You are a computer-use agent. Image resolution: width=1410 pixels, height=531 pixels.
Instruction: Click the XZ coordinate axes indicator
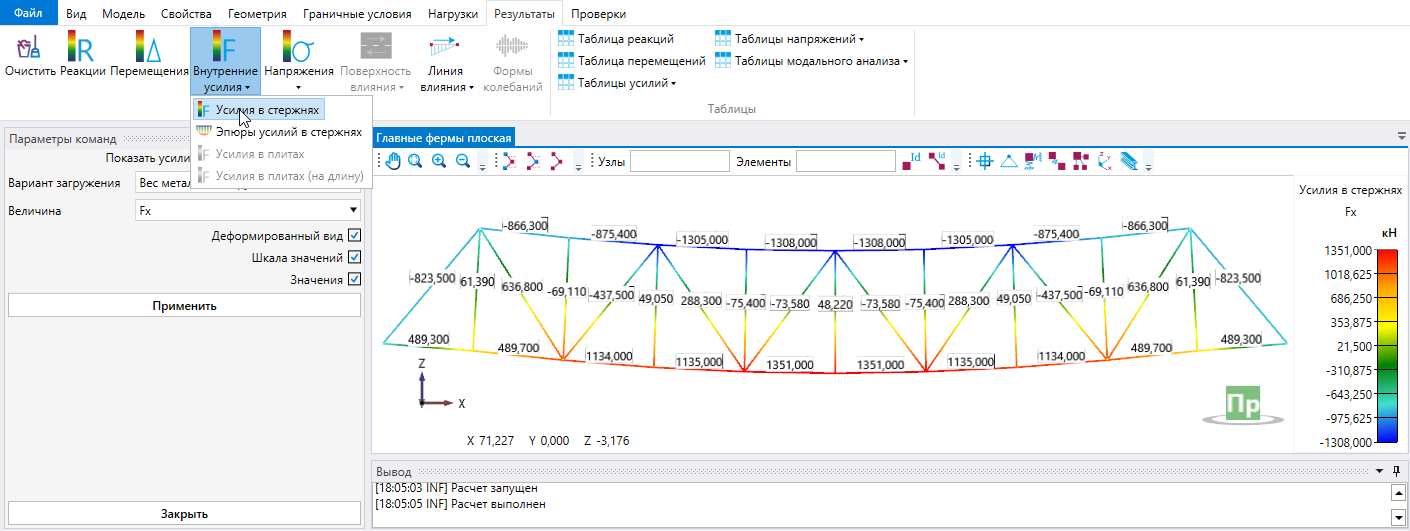(441, 385)
